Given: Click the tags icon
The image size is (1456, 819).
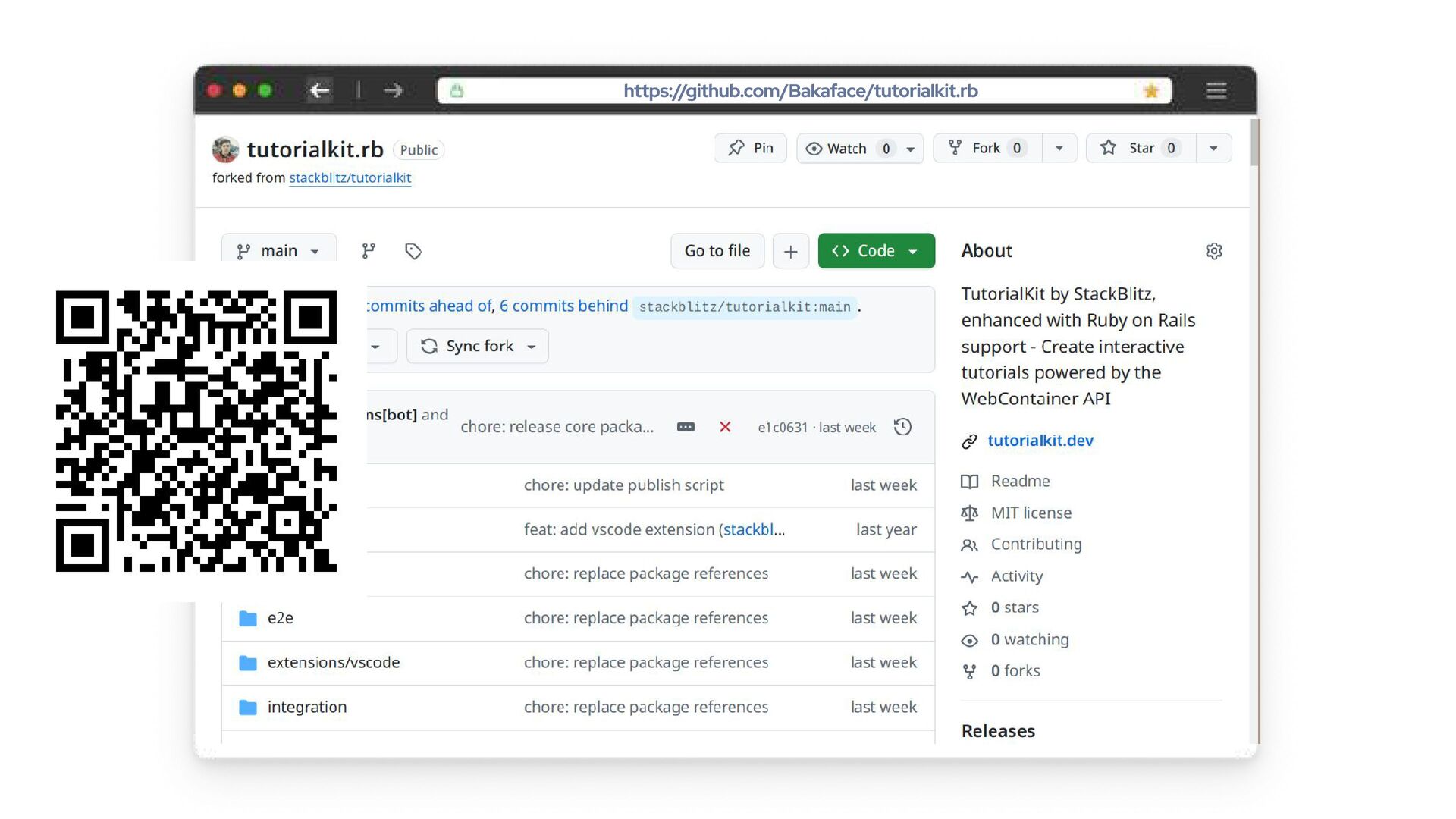Looking at the screenshot, I should (413, 251).
